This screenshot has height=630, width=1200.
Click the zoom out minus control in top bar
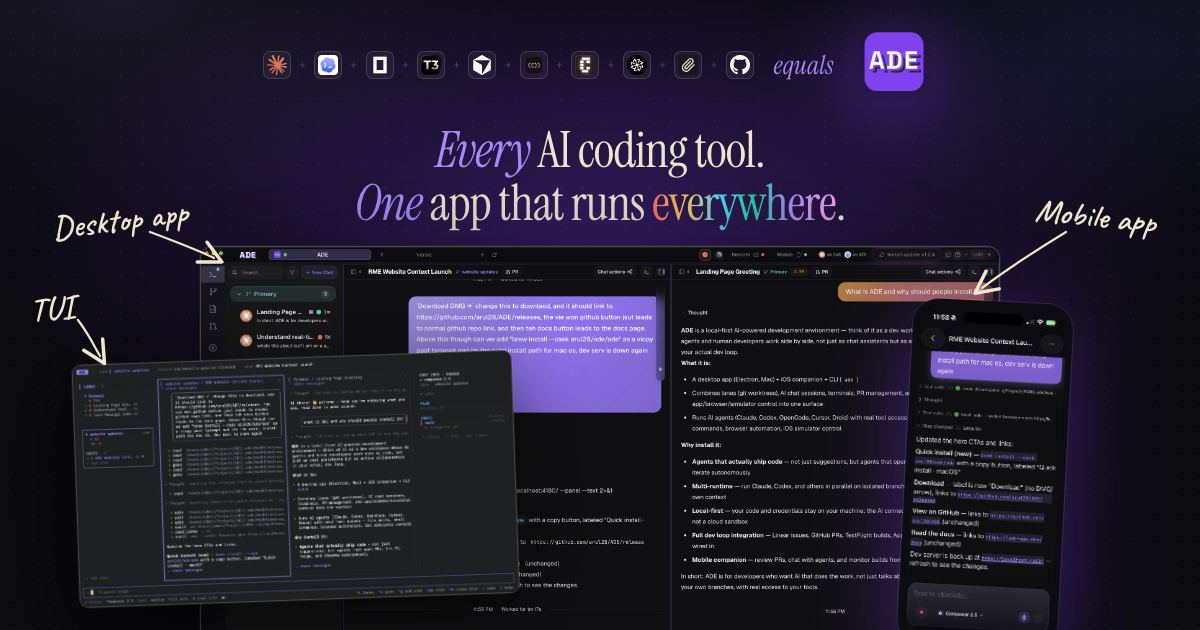966,255
